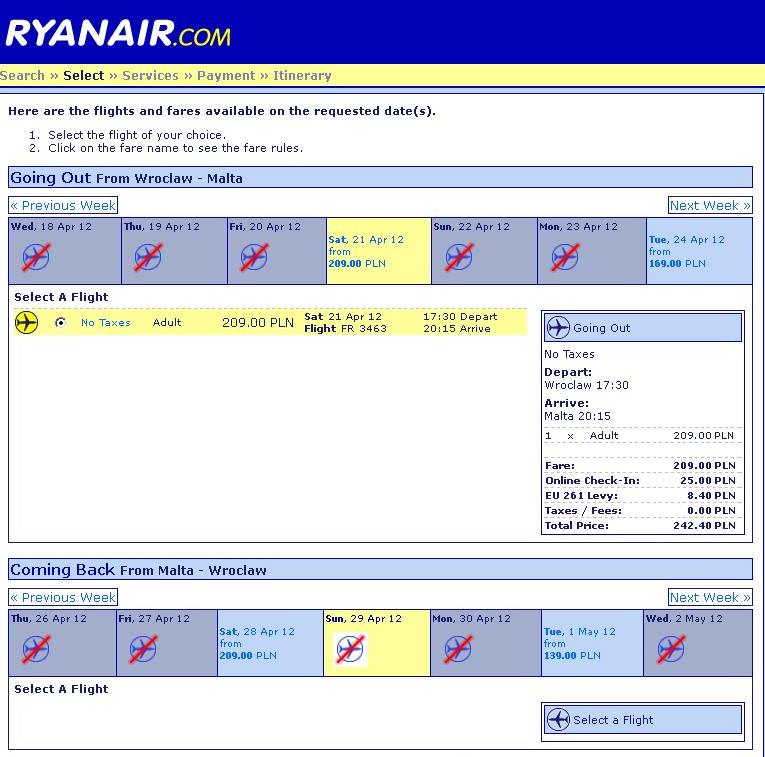Click the EU 261 Levy 8.40 PLN value
This screenshot has width=765, height=757.
711,496
